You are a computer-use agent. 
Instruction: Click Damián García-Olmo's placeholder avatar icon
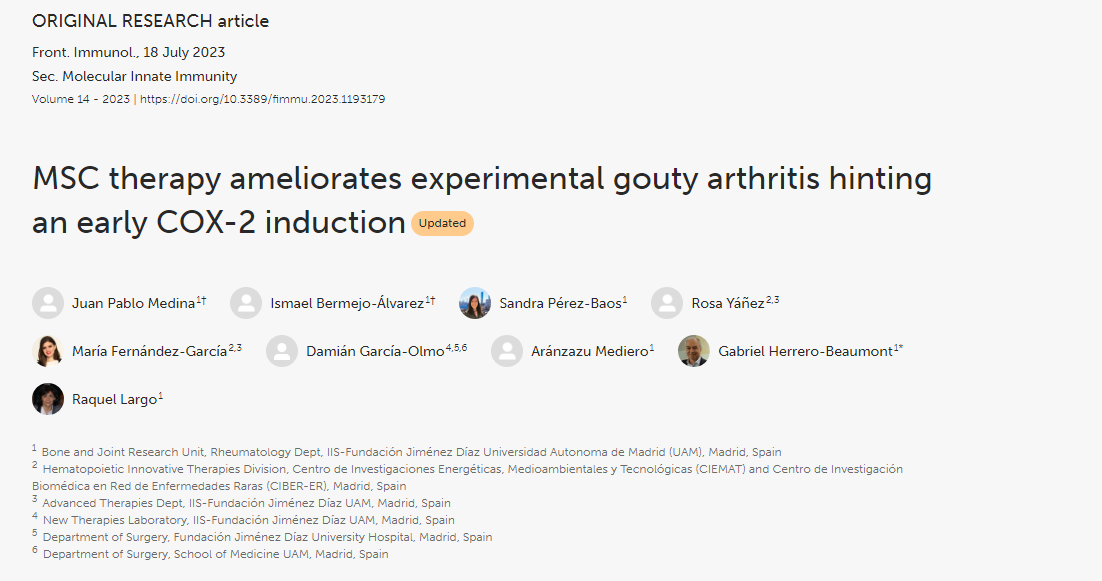pos(282,351)
